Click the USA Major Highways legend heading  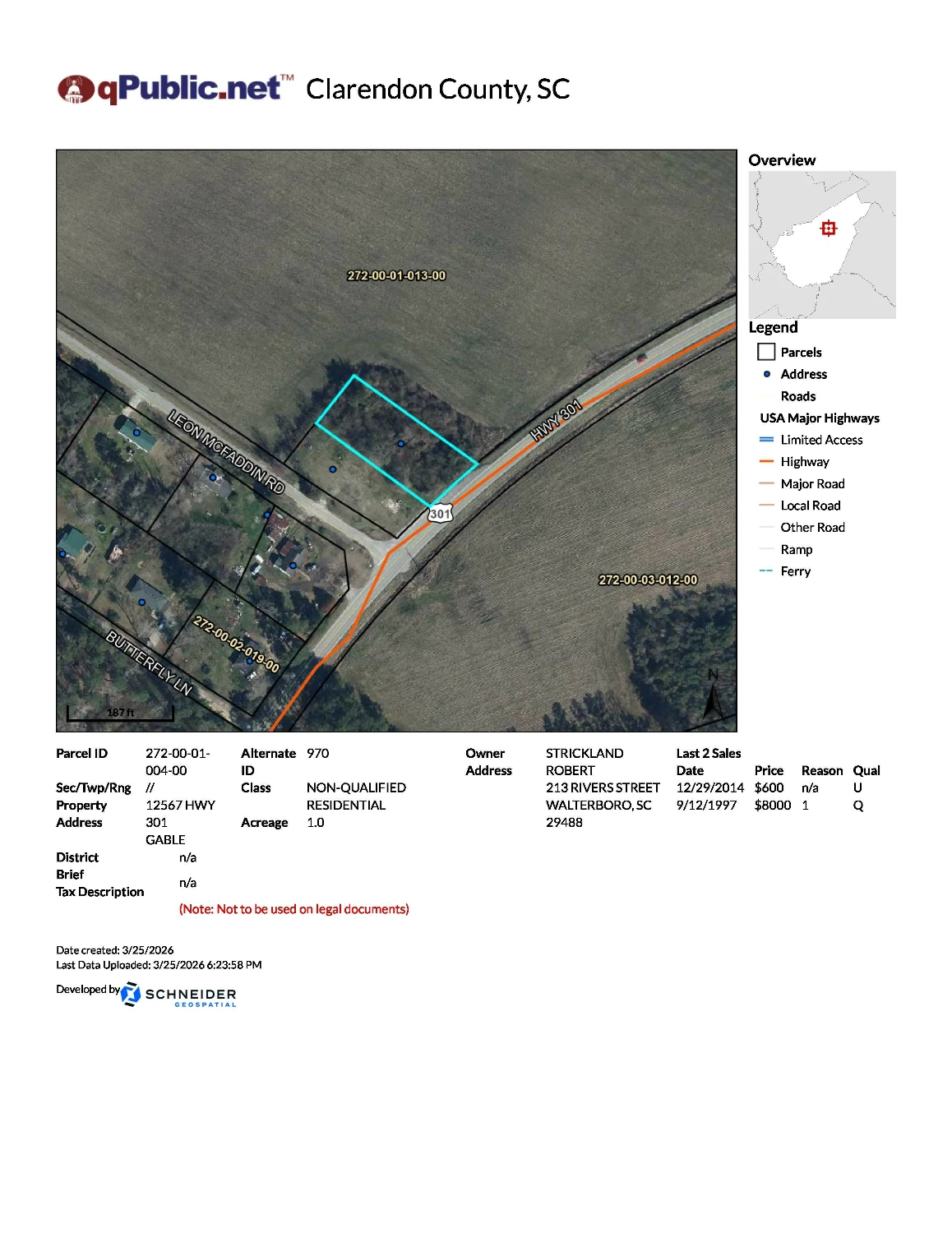click(820, 418)
